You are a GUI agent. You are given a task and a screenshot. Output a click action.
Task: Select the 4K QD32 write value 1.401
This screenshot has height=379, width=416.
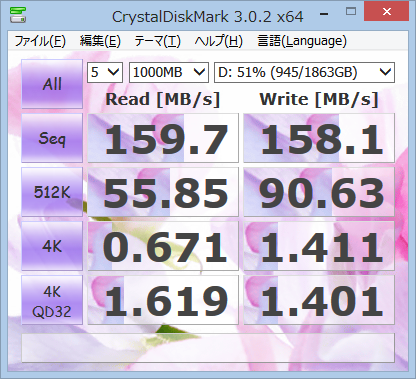(319, 300)
